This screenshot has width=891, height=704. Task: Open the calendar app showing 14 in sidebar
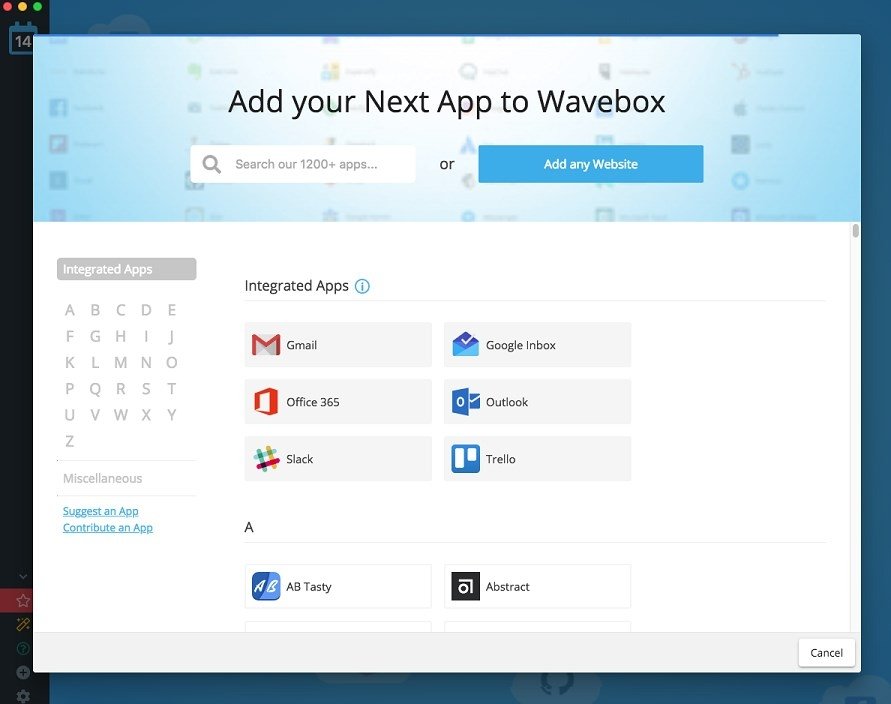point(23,39)
